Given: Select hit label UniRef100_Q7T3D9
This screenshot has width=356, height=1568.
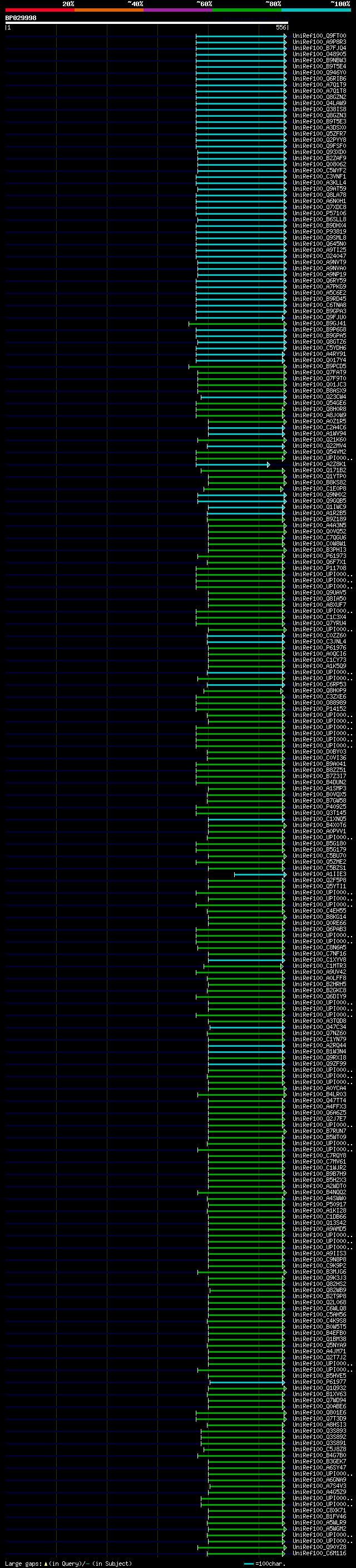Looking at the screenshot, I should tap(319, 1418).
